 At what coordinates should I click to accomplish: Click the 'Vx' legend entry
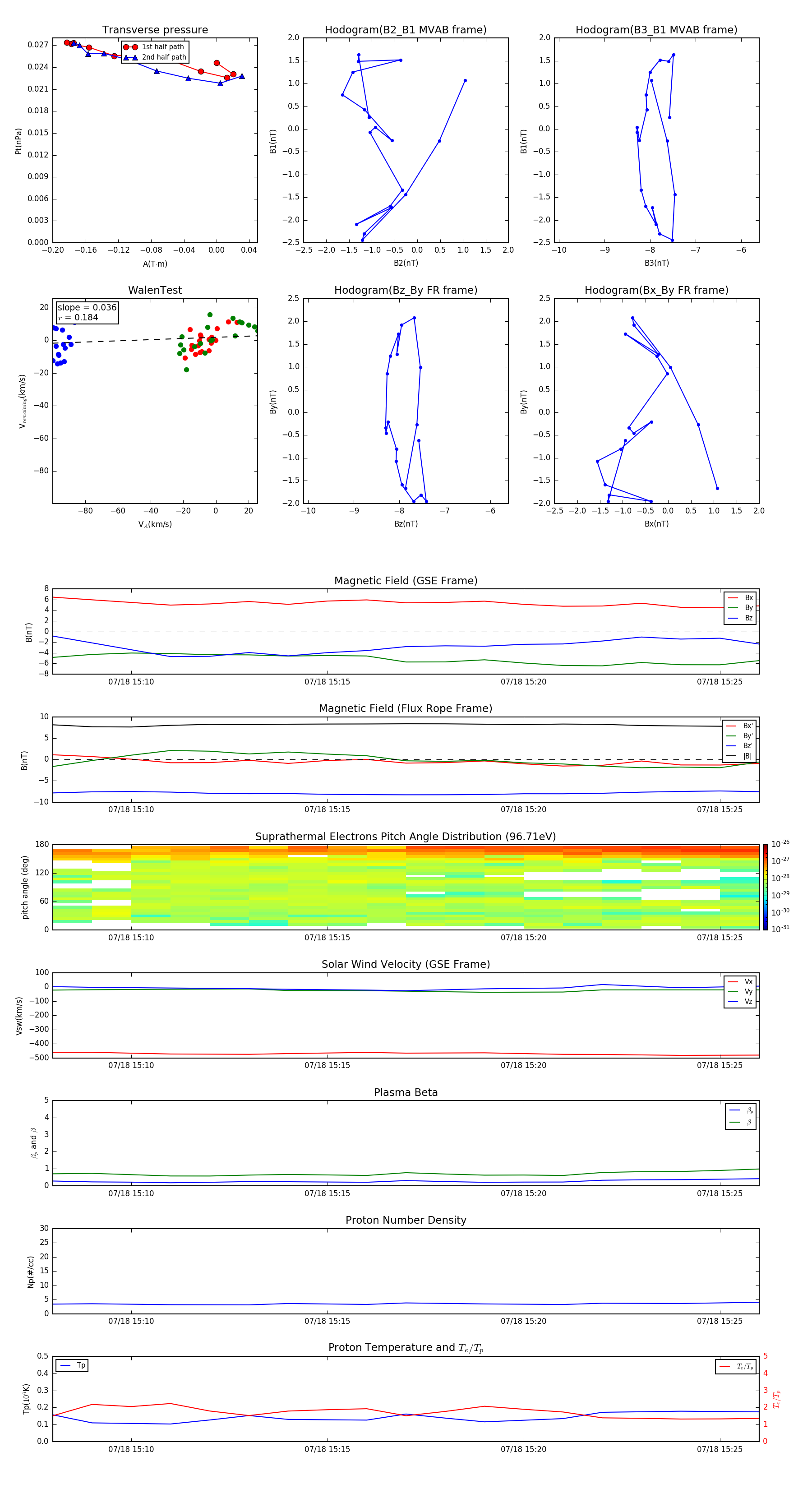pyautogui.click(x=740, y=981)
